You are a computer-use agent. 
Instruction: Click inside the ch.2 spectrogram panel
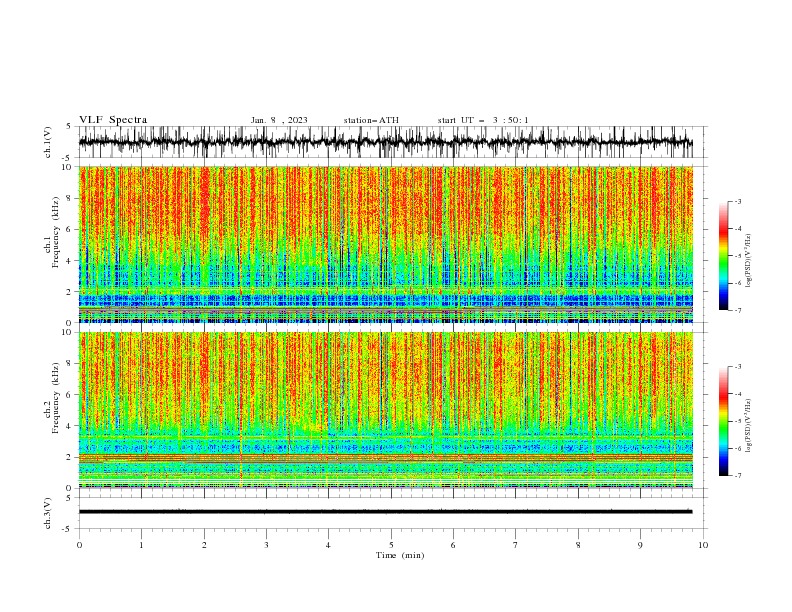[385, 410]
